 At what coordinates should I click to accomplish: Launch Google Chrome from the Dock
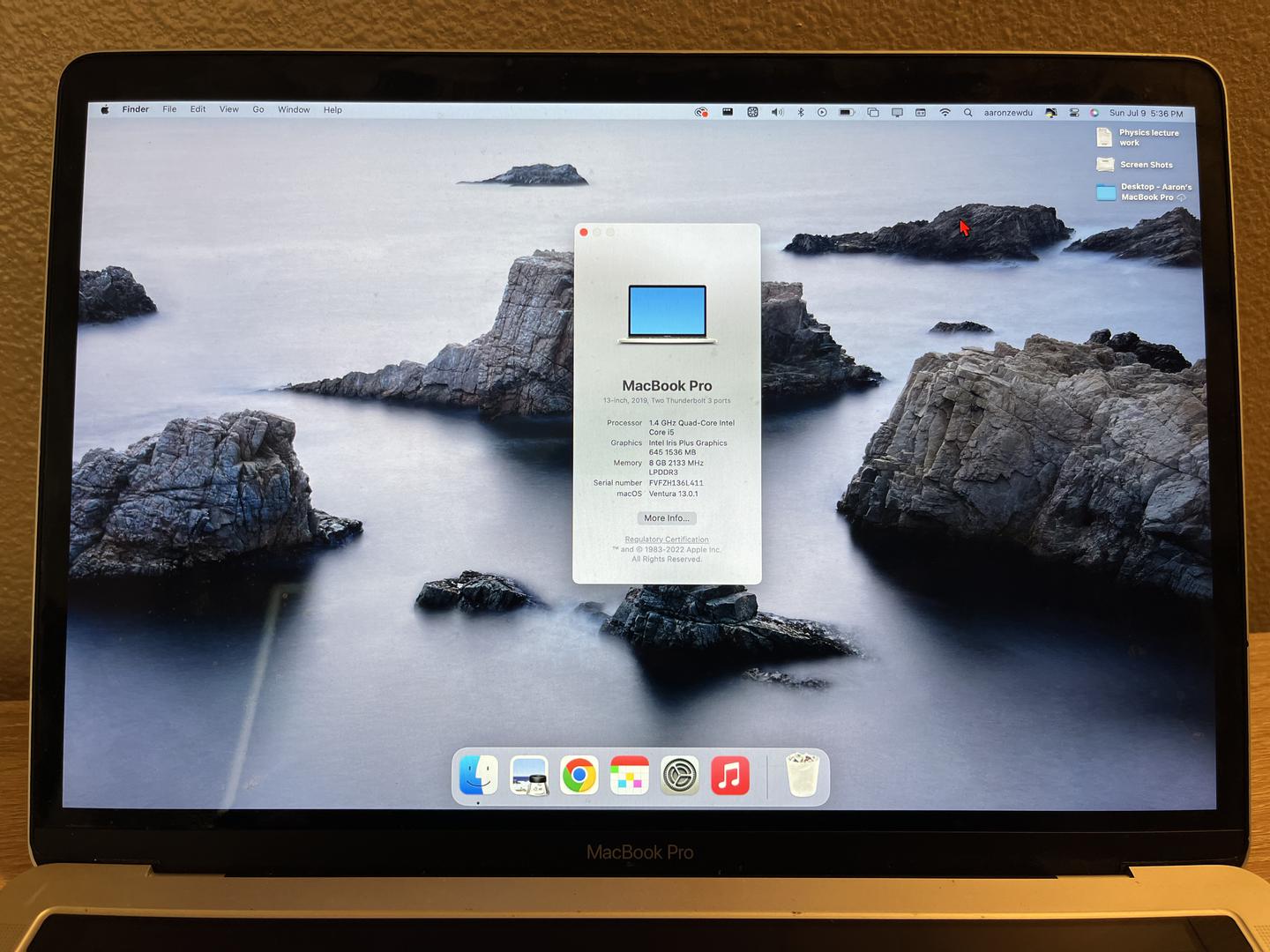pos(579,777)
